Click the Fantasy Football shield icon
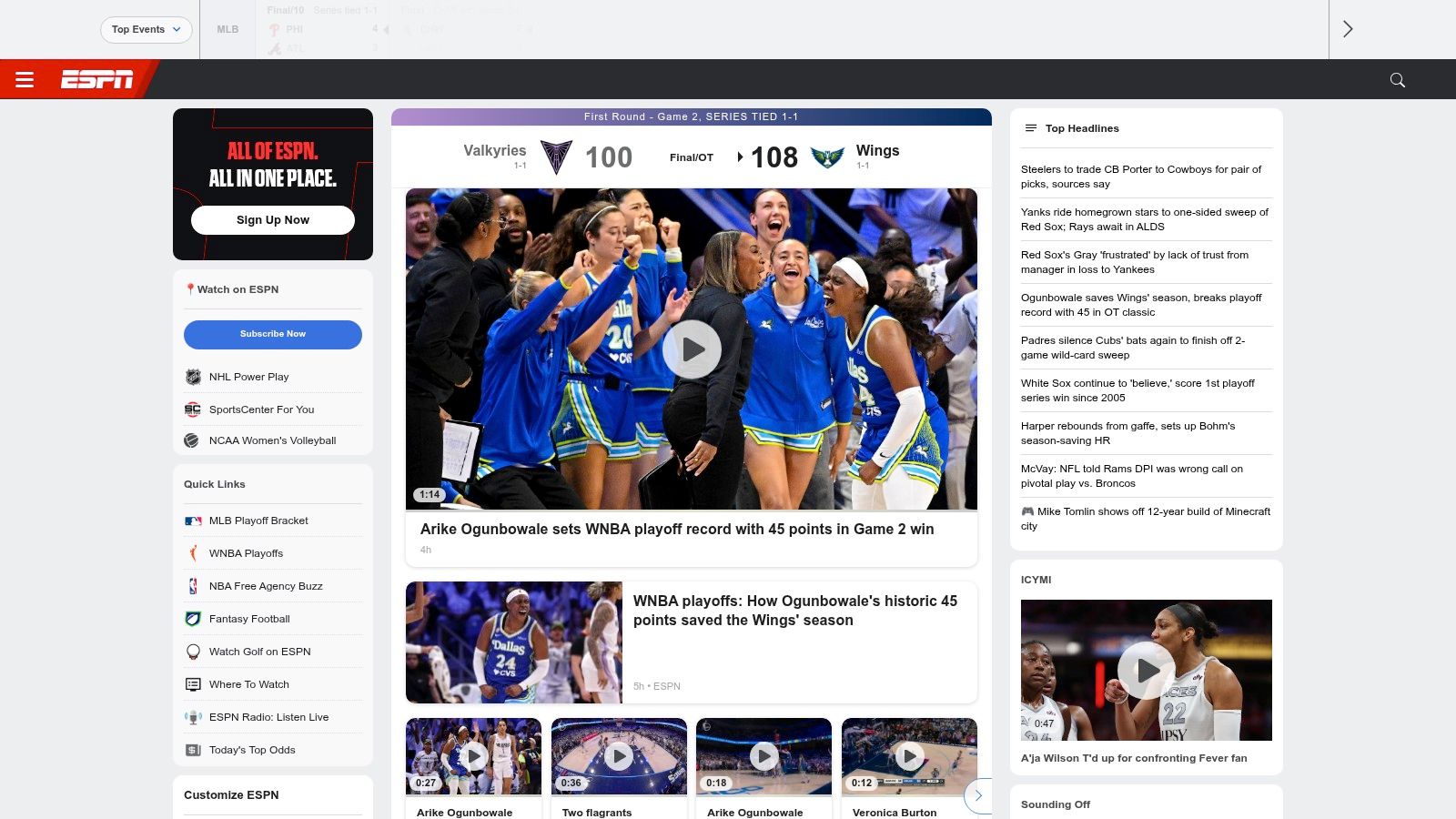The image size is (1456, 819). tap(193, 619)
